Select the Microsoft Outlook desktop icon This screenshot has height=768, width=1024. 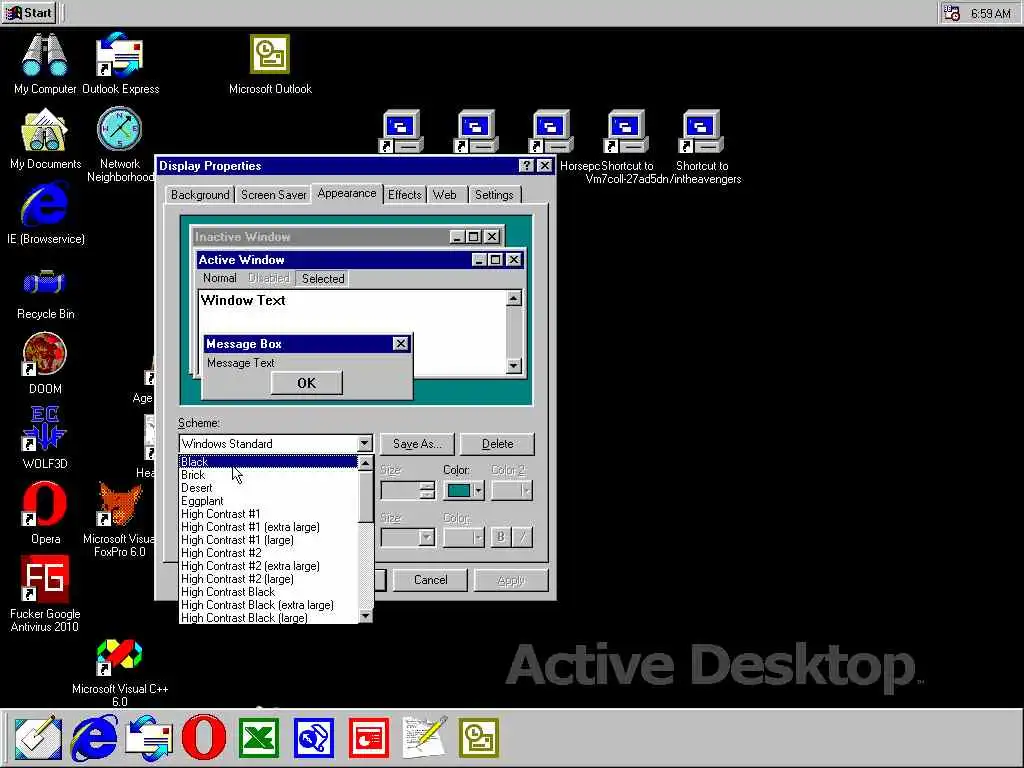point(270,63)
